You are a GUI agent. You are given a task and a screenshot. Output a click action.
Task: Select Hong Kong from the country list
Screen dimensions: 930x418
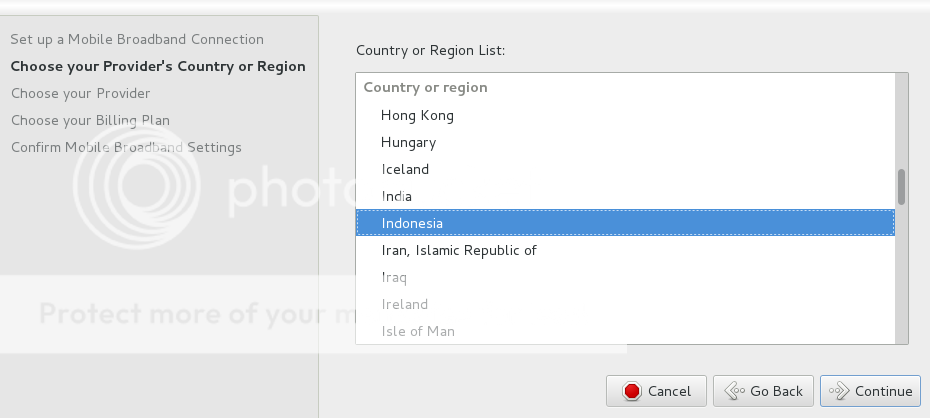click(x=417, y=115)
